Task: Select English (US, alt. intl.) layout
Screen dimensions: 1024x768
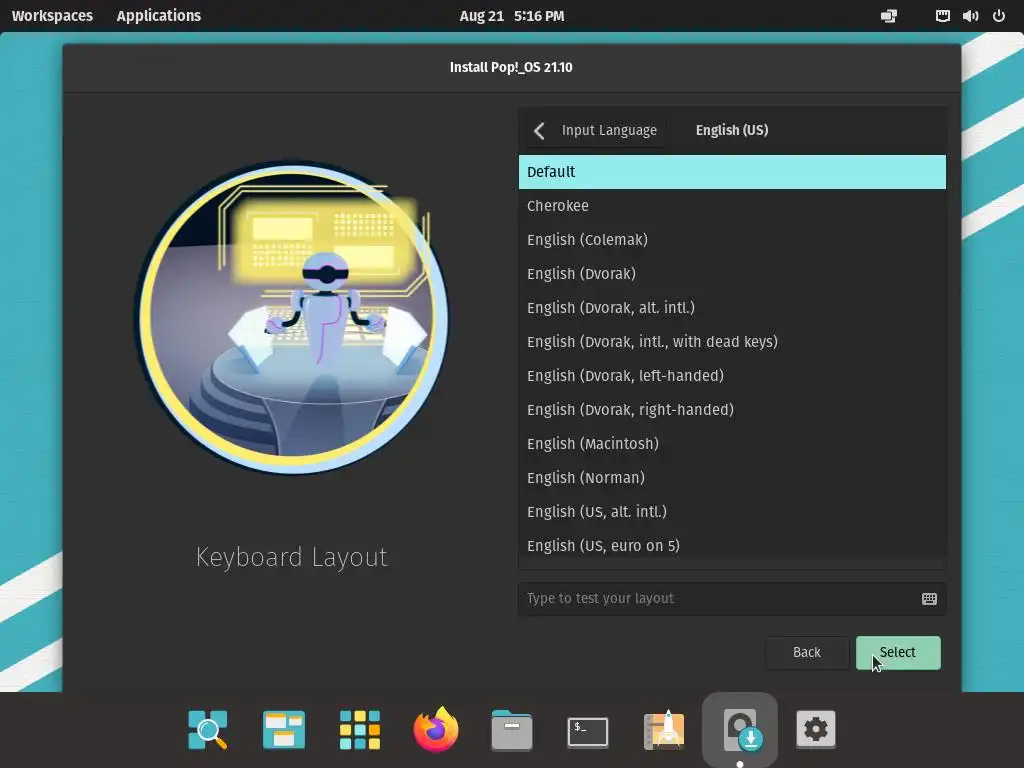Action: [x=732, y=511]
